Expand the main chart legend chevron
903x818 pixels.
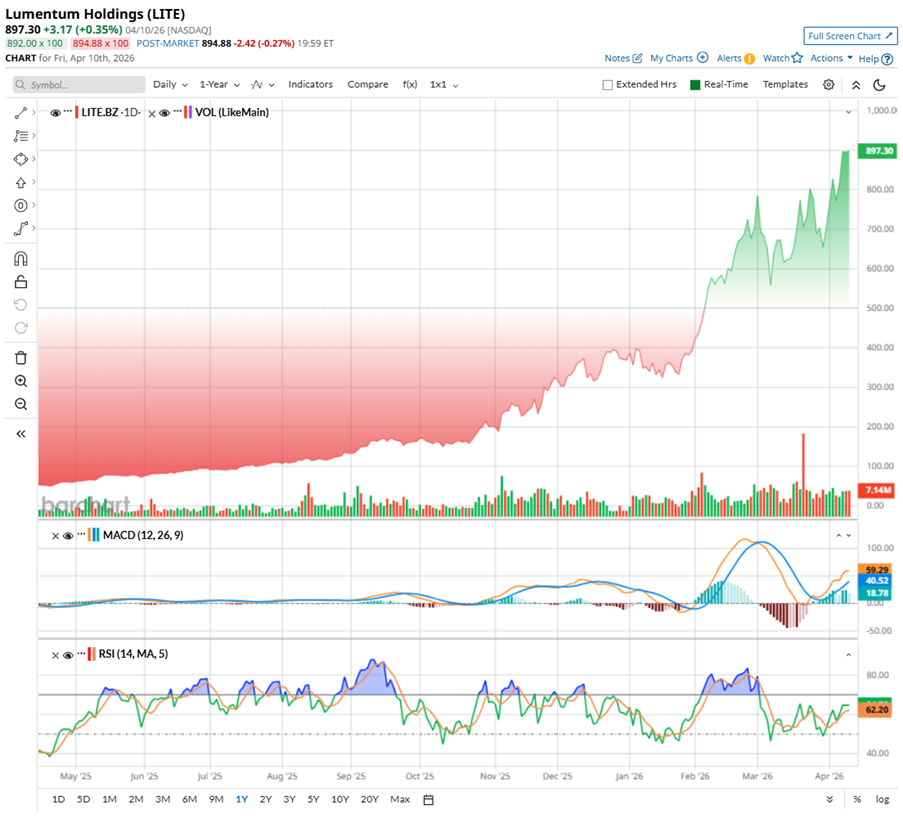(848, 112)
